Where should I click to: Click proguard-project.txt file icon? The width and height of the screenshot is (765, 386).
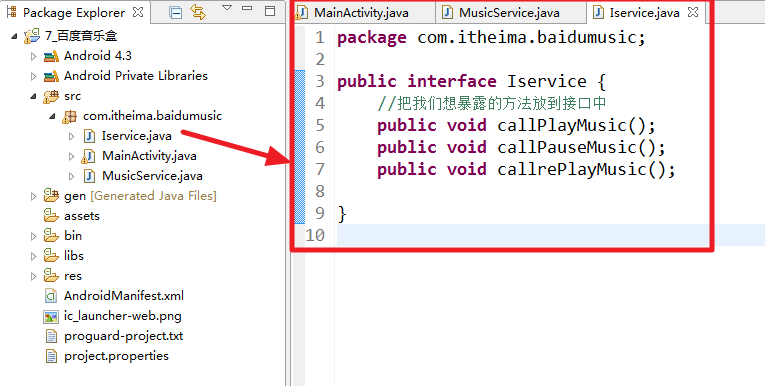click(x=51, y=336)
